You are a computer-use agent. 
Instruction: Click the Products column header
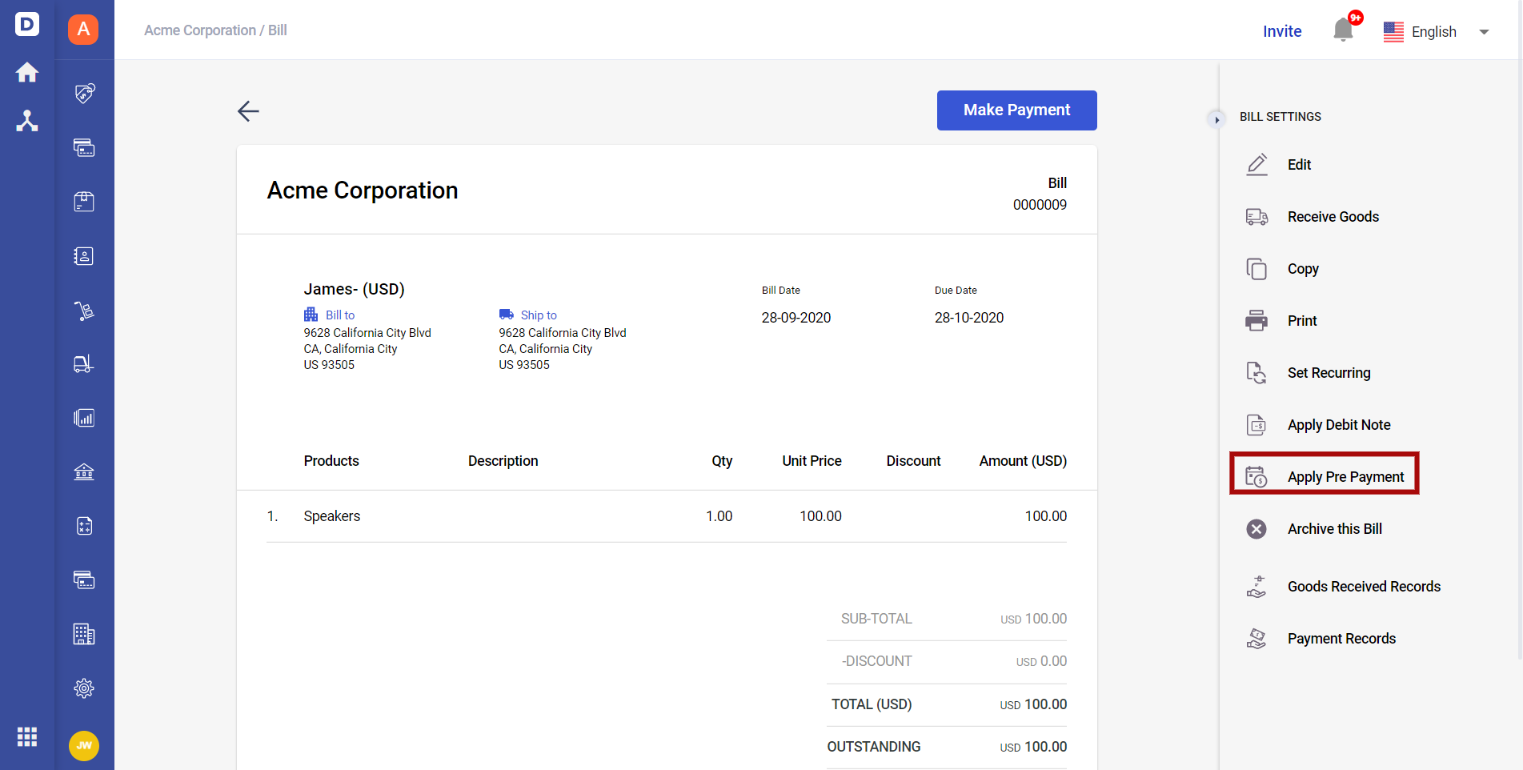pos(331,461)
